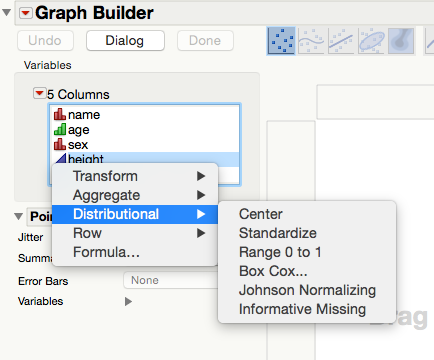
Task: Collapse the Points section disclosure triangle
Action: 19,217
